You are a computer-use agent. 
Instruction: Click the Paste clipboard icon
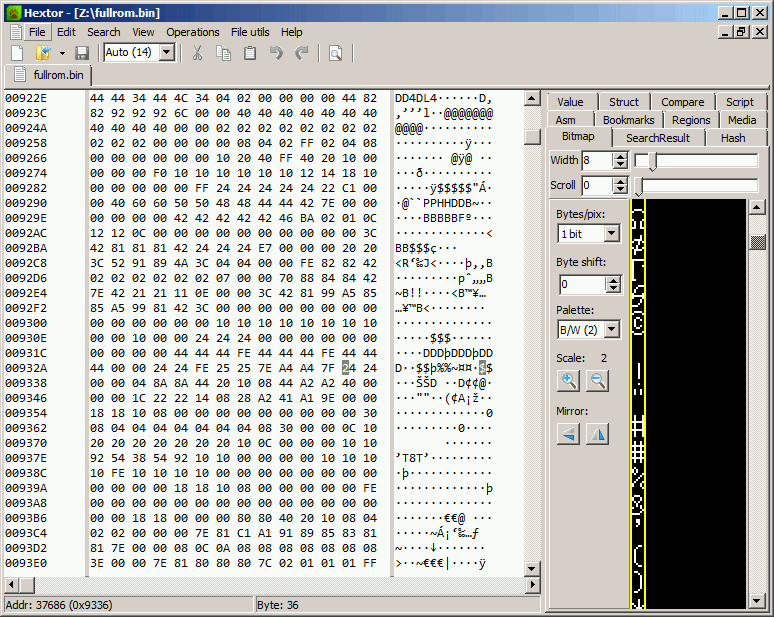(x=250, y=53)
